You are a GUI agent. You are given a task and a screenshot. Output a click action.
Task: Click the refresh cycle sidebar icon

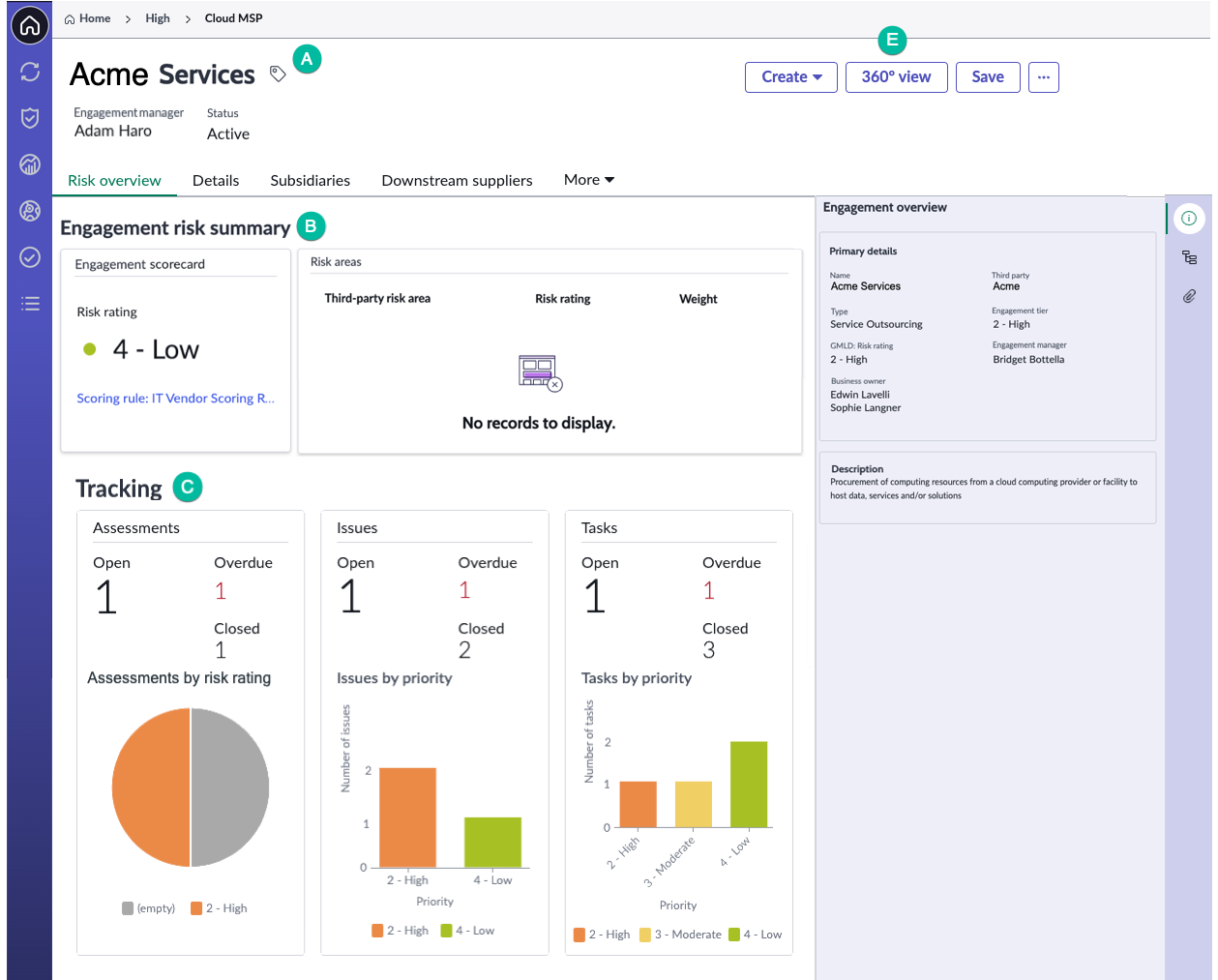pyautogui.click(x=30, y=72)
